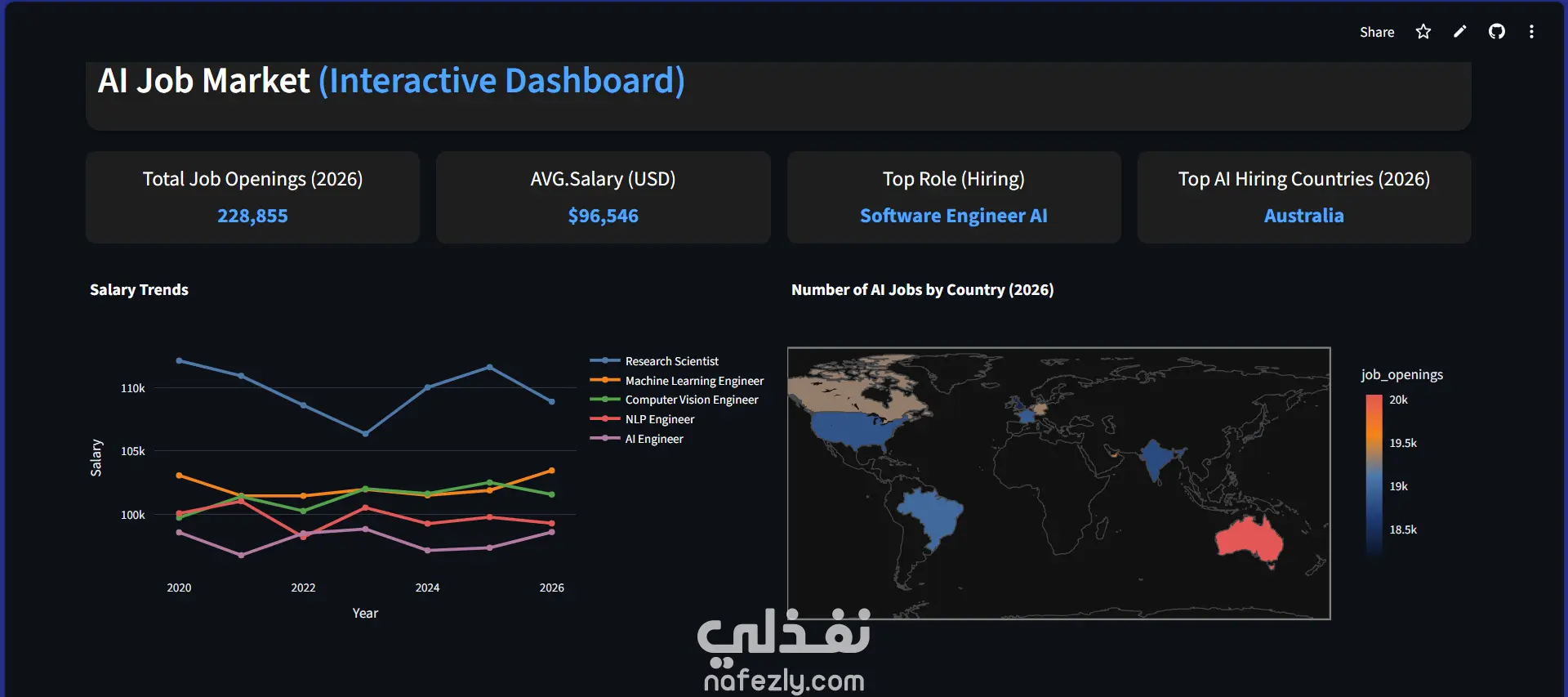Click the Interactive Dashboard title text

[x=501, y=81]
